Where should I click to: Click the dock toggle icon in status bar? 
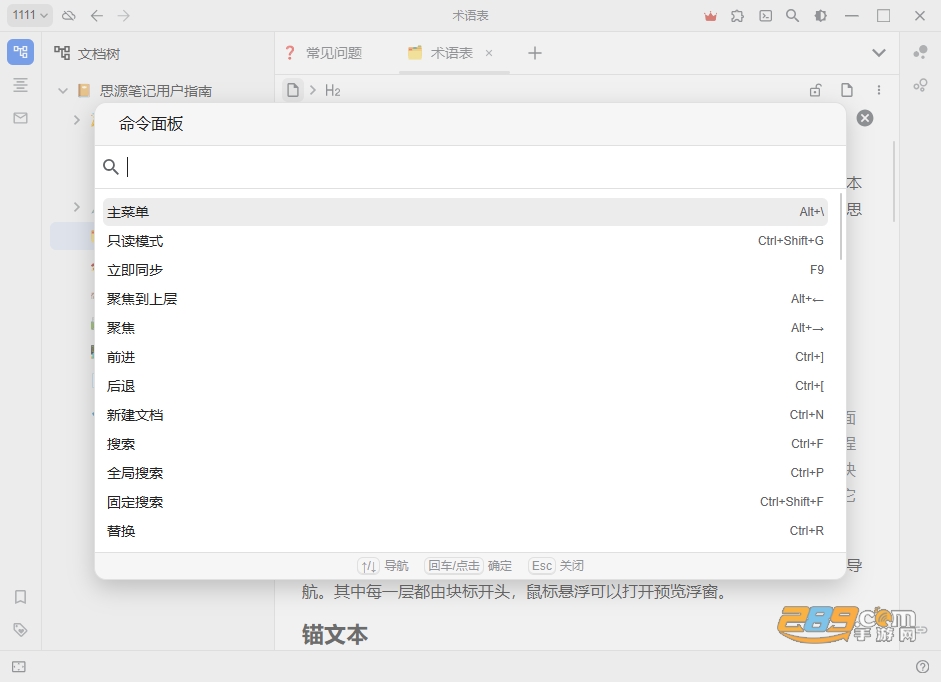(19, 666)
